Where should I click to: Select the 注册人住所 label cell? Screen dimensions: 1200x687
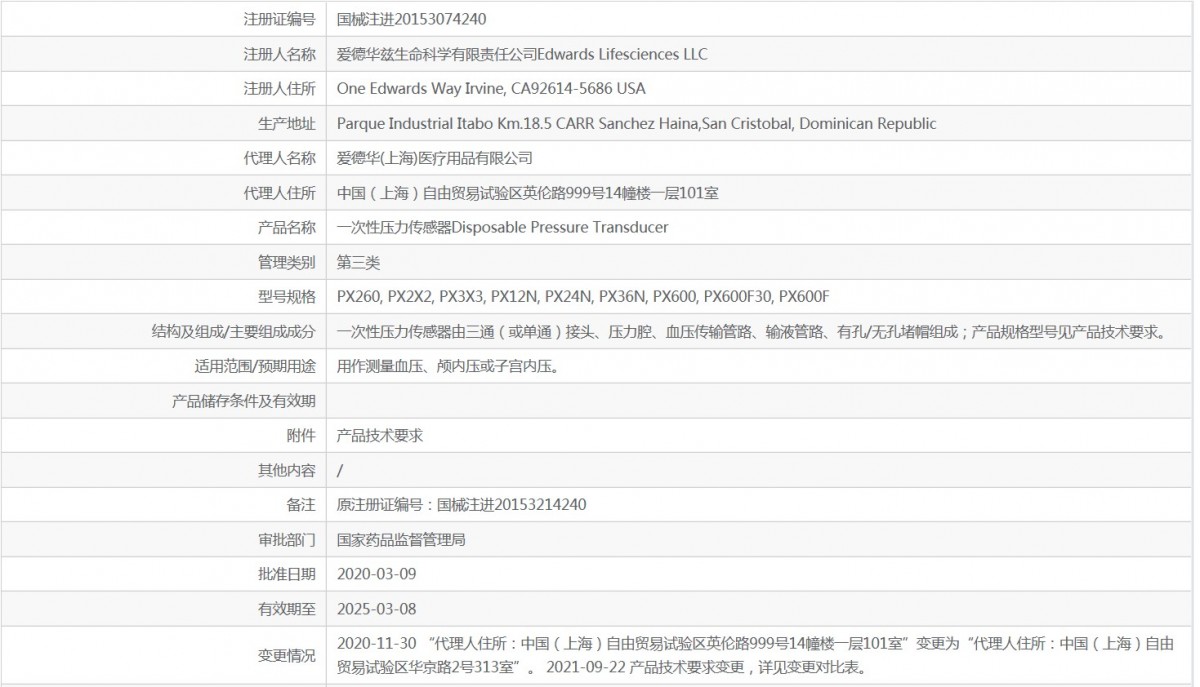[x=279, y=89]
